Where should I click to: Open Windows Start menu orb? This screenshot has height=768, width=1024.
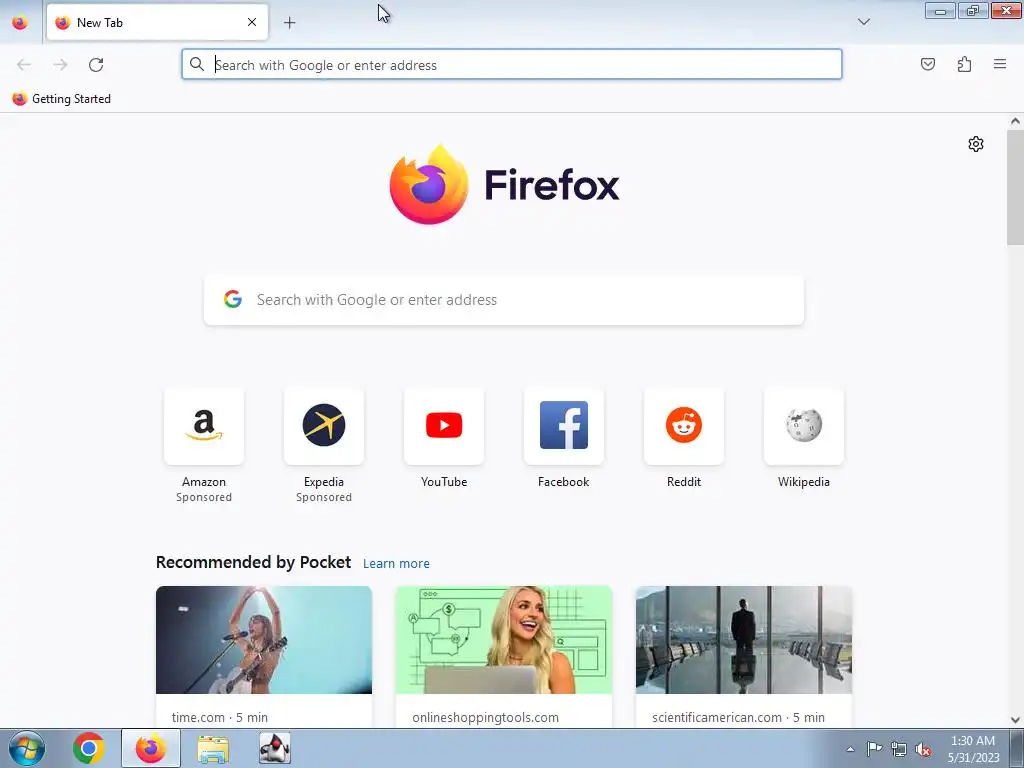pos(27,748)
